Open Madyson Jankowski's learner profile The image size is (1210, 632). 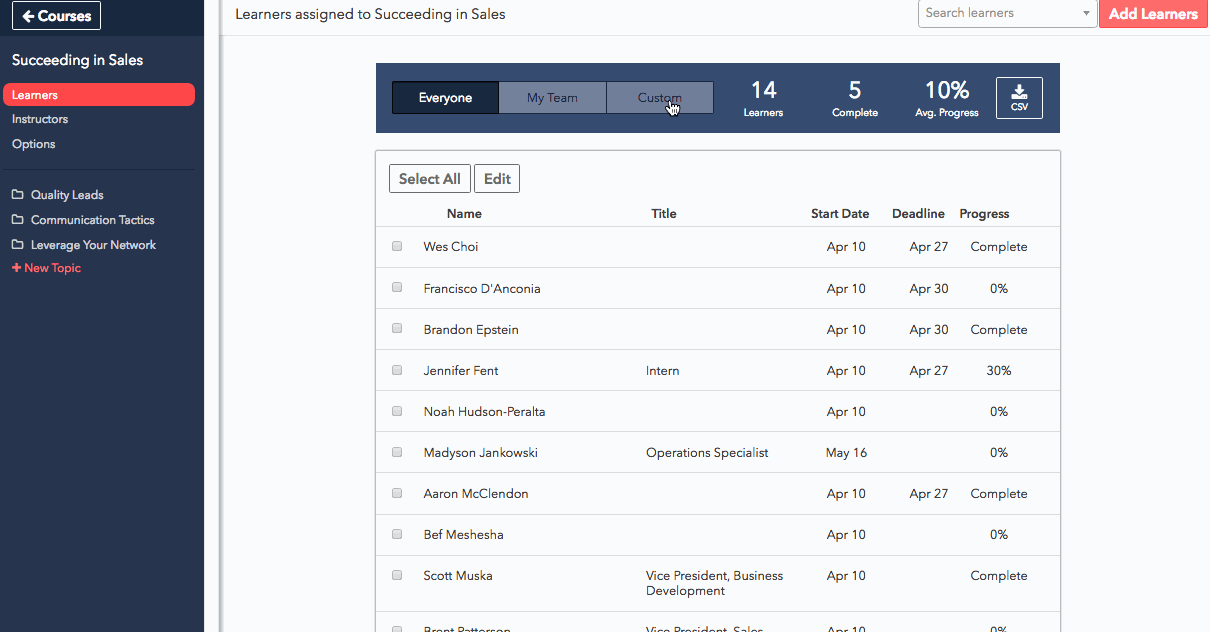[480, 452]
